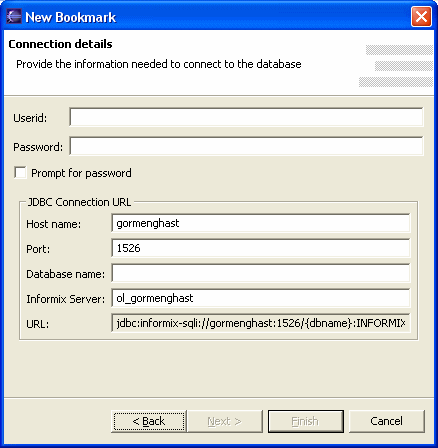Click into the Host name field
The width and height of the screenshot is (438, 448).
tap(261, 223)
